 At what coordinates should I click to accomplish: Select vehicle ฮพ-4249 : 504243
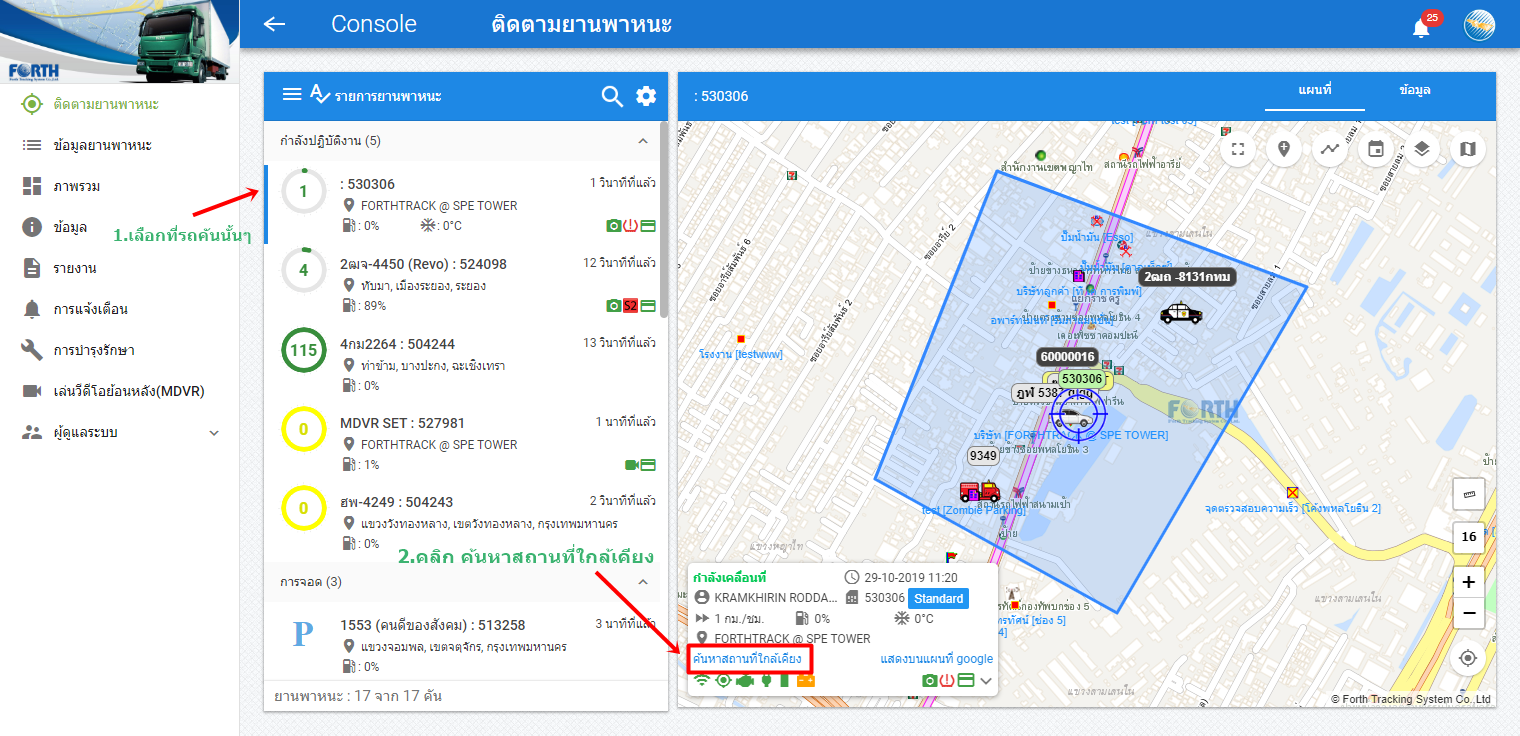(x=464, y=522)
